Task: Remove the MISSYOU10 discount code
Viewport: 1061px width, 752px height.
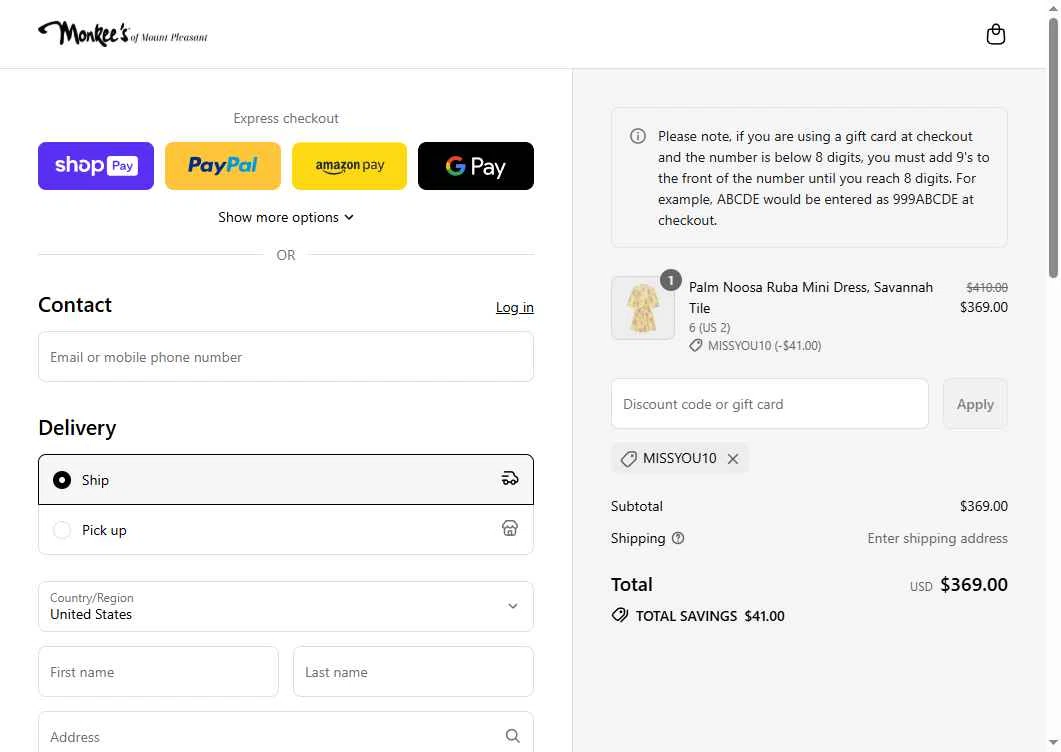Action: pos(733,459)
